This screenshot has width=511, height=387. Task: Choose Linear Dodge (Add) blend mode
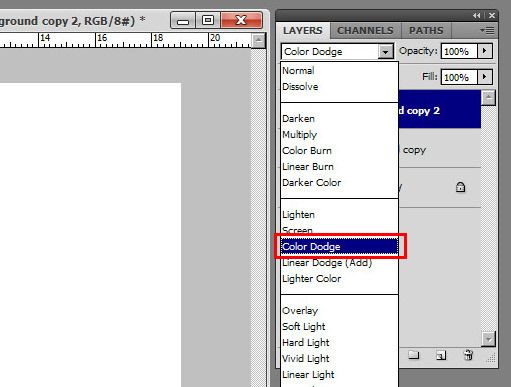coord(339,263)
